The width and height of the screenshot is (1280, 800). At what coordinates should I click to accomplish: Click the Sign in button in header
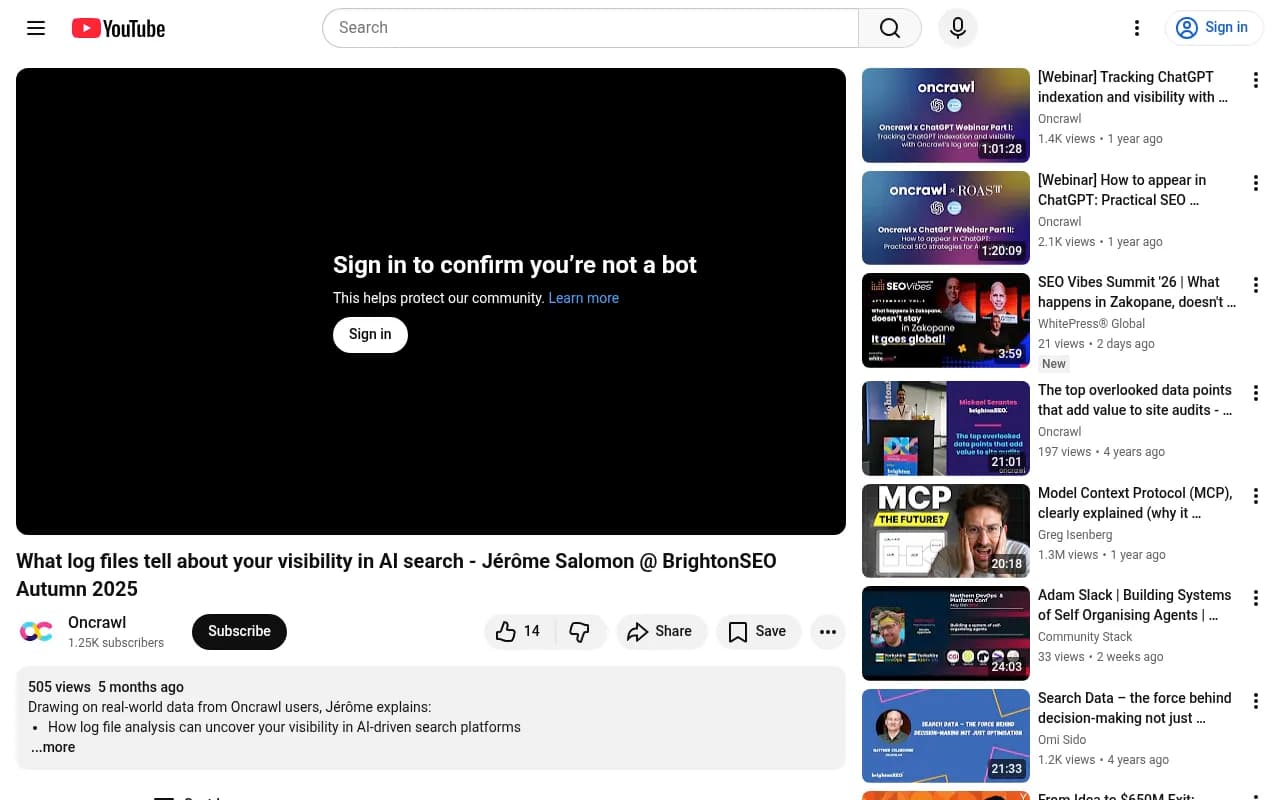[x=1214, y=28]
